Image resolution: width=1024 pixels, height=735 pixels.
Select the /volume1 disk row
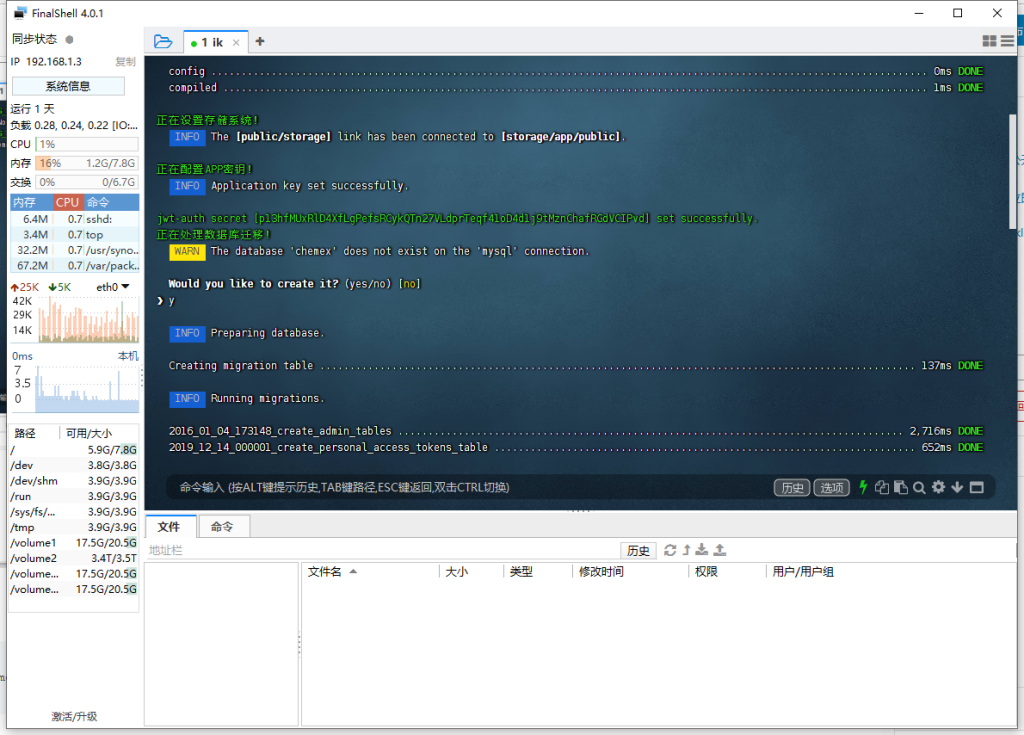(x=74, y=543)
